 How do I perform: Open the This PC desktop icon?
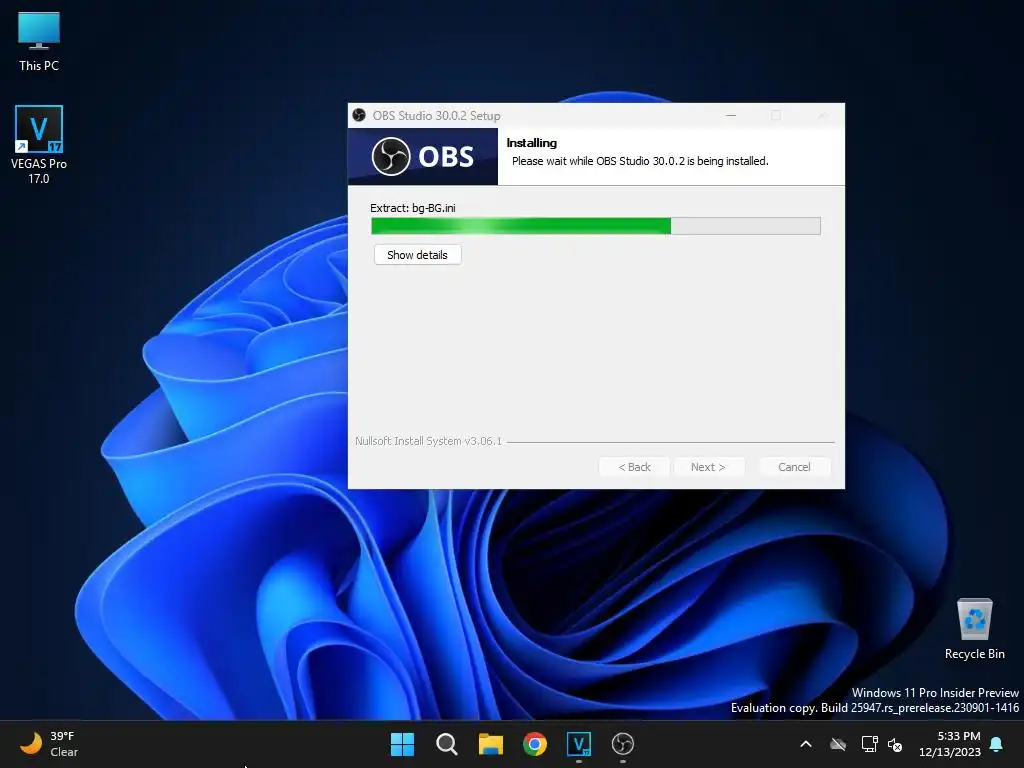point(39,41)
